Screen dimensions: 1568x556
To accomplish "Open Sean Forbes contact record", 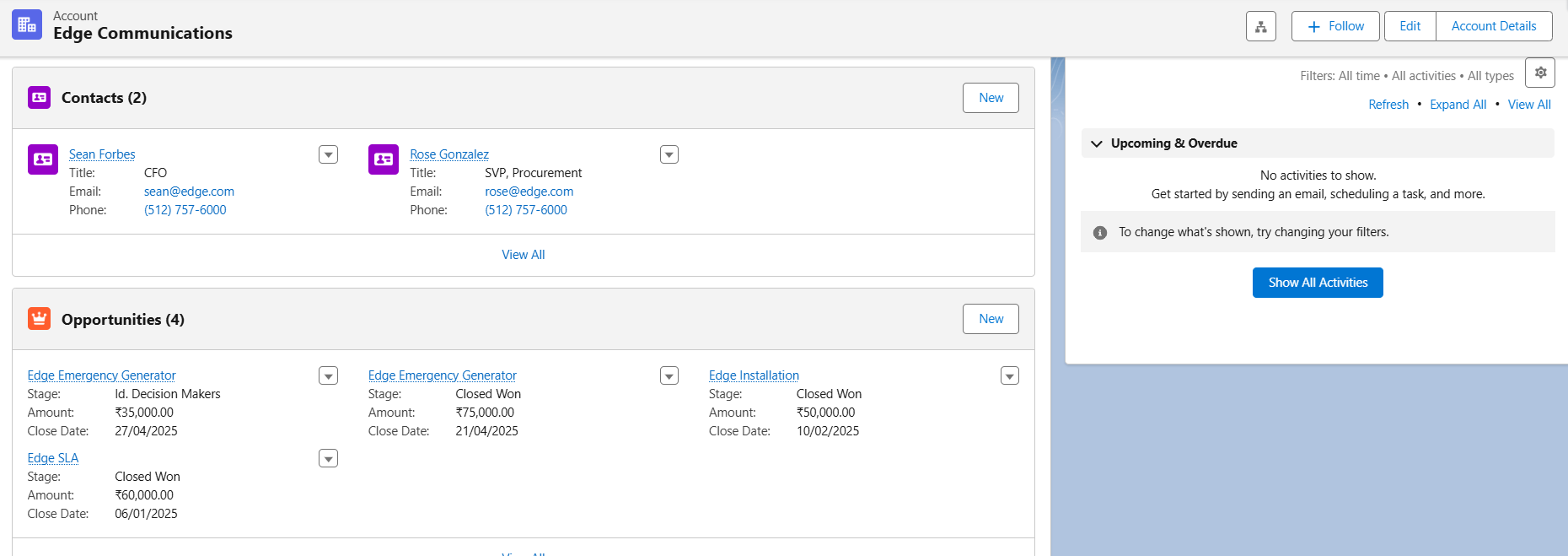I will coord(102,154).
